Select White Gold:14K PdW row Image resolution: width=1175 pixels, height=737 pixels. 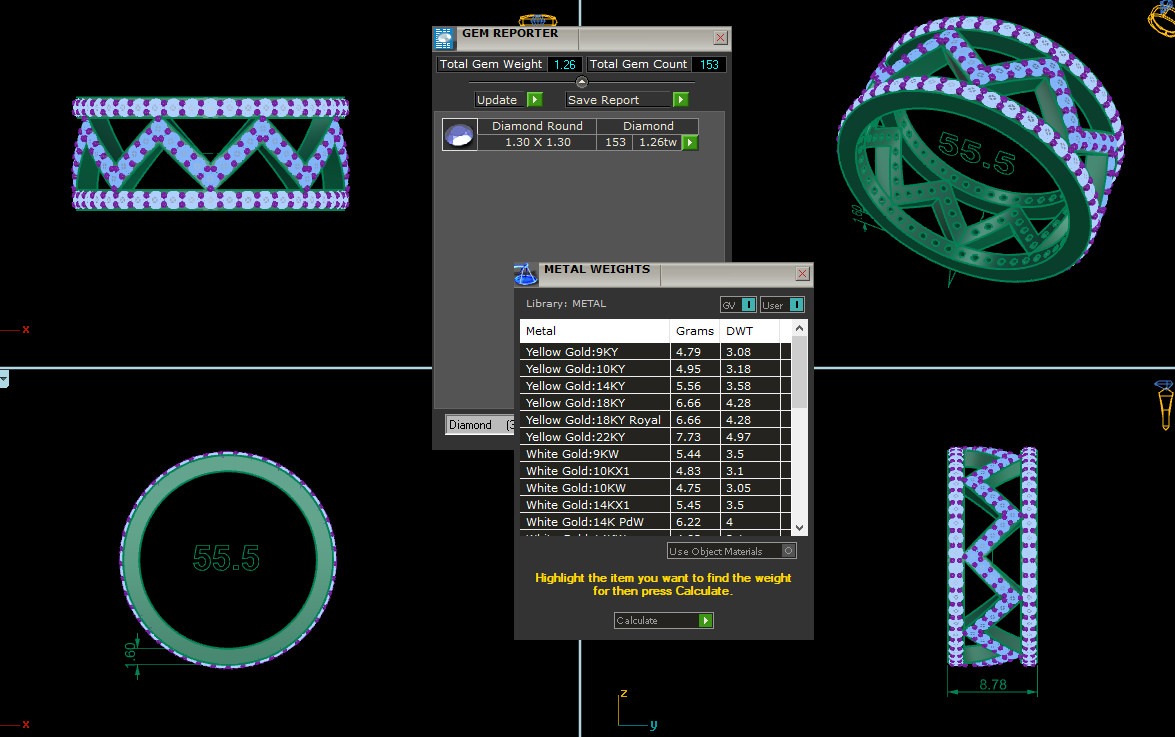point(594,522)
